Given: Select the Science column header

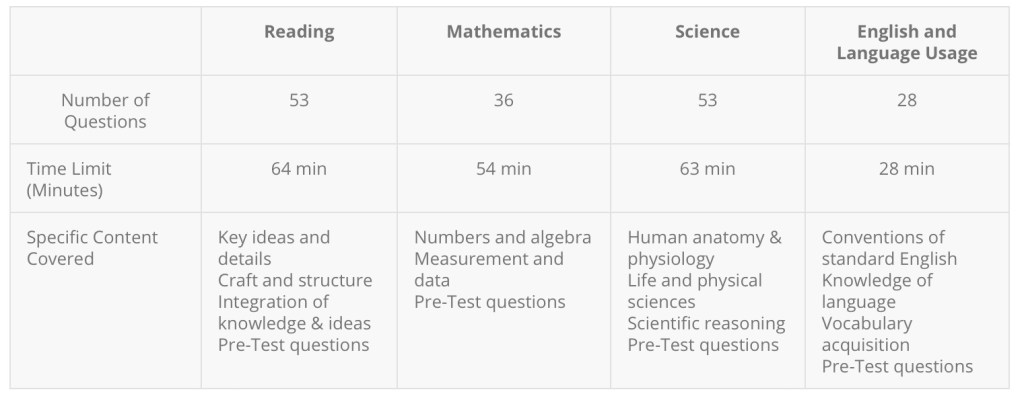Looking at the screenshot, I should coord(707,31).
